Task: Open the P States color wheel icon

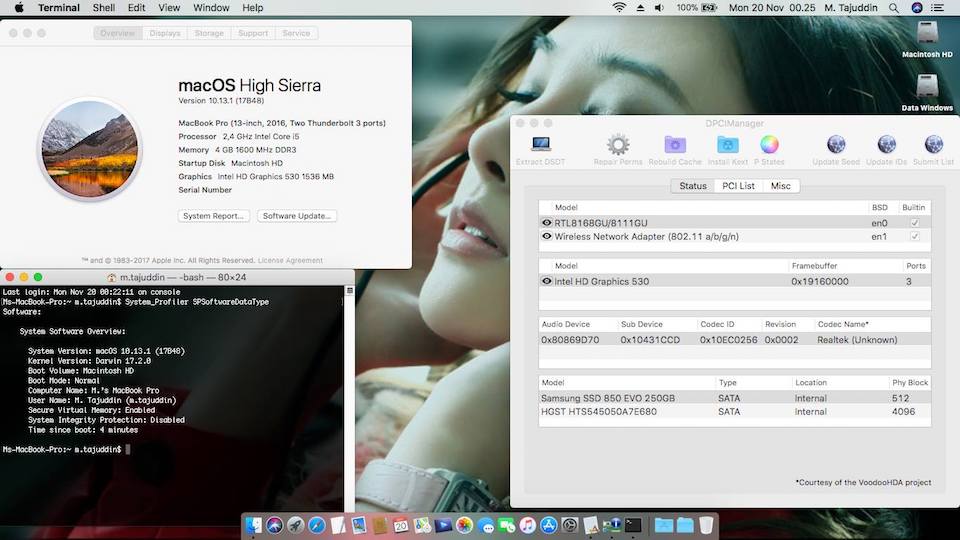Action: [769, 145]
